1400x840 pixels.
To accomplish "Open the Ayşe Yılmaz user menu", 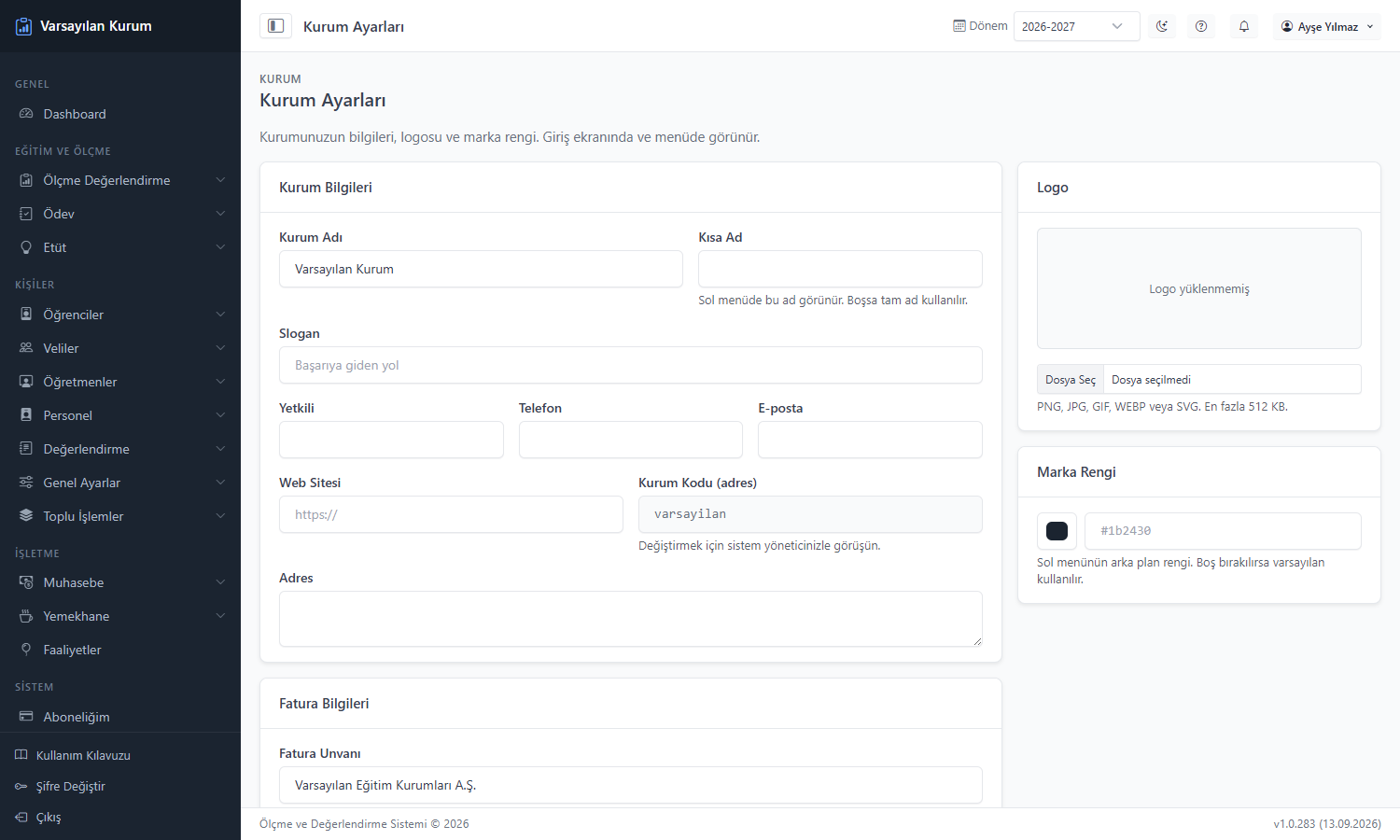I will 1326,26.
